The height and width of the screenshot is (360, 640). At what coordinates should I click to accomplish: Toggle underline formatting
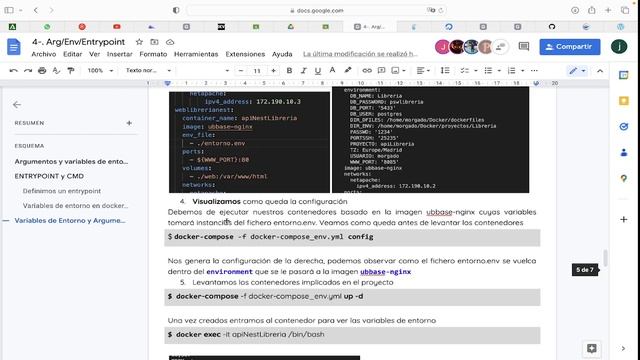[x=318, y=71]
